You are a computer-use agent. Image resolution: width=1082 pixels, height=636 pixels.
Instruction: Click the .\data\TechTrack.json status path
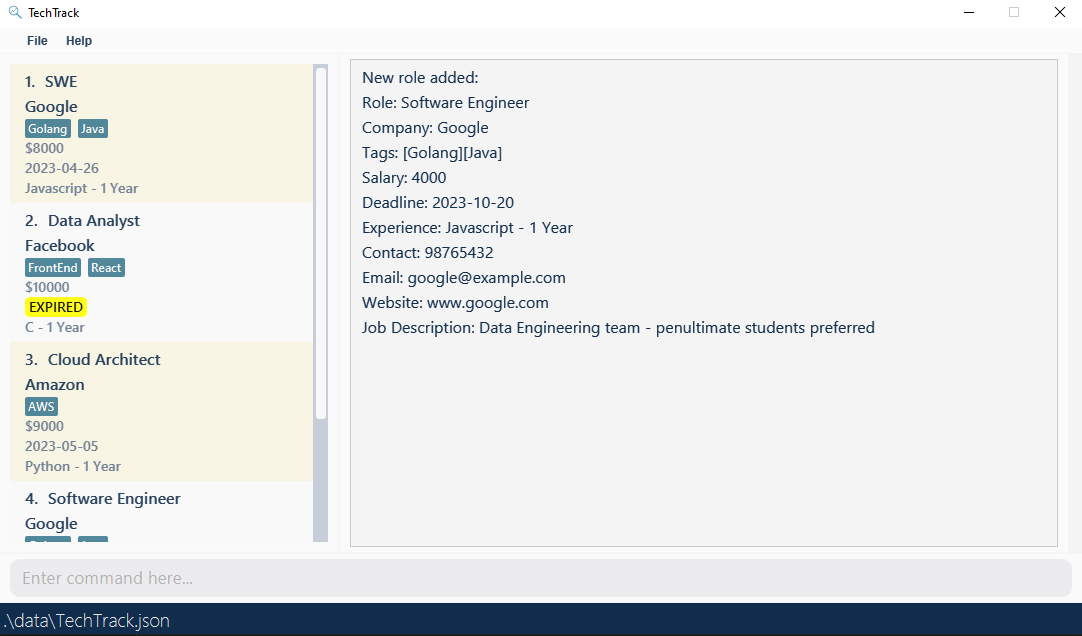[86, 621]
